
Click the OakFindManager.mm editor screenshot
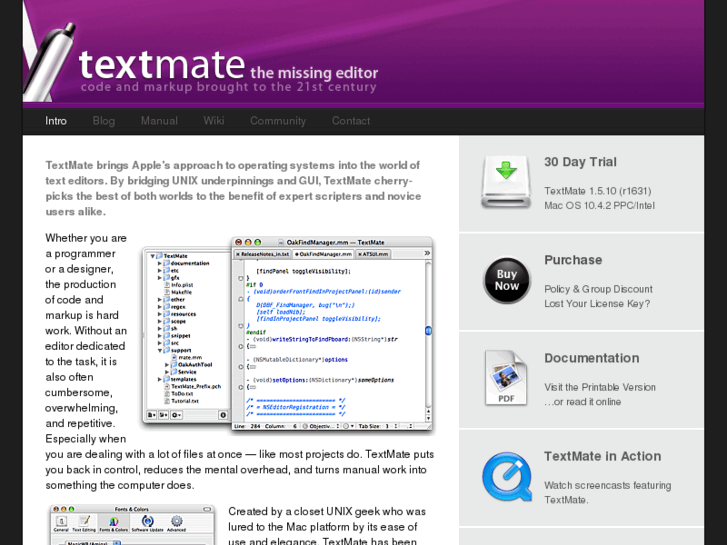[288, 336]
